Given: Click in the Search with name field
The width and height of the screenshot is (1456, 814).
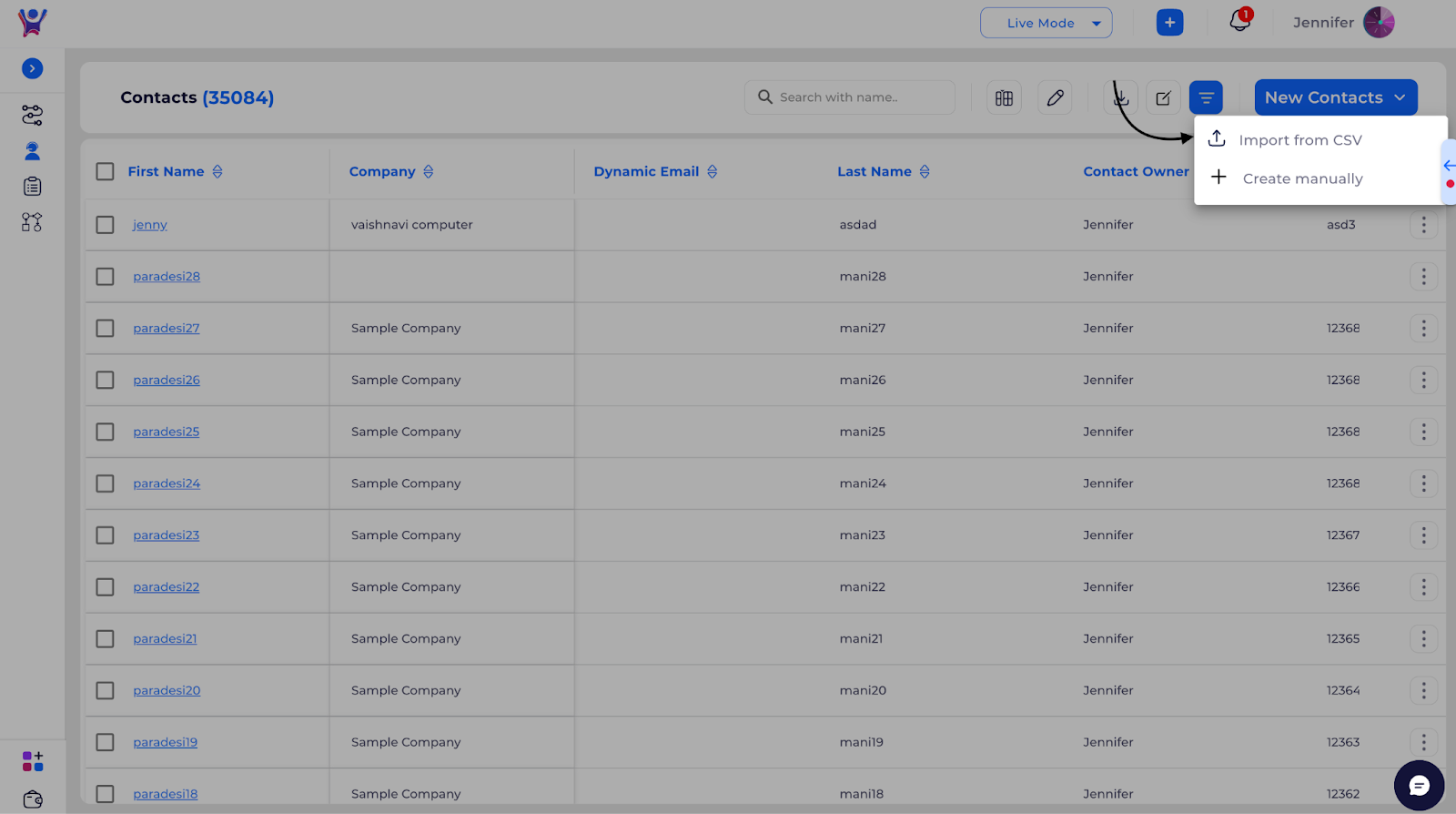Looking at the screenshot, I should click(x=849, y=97).
